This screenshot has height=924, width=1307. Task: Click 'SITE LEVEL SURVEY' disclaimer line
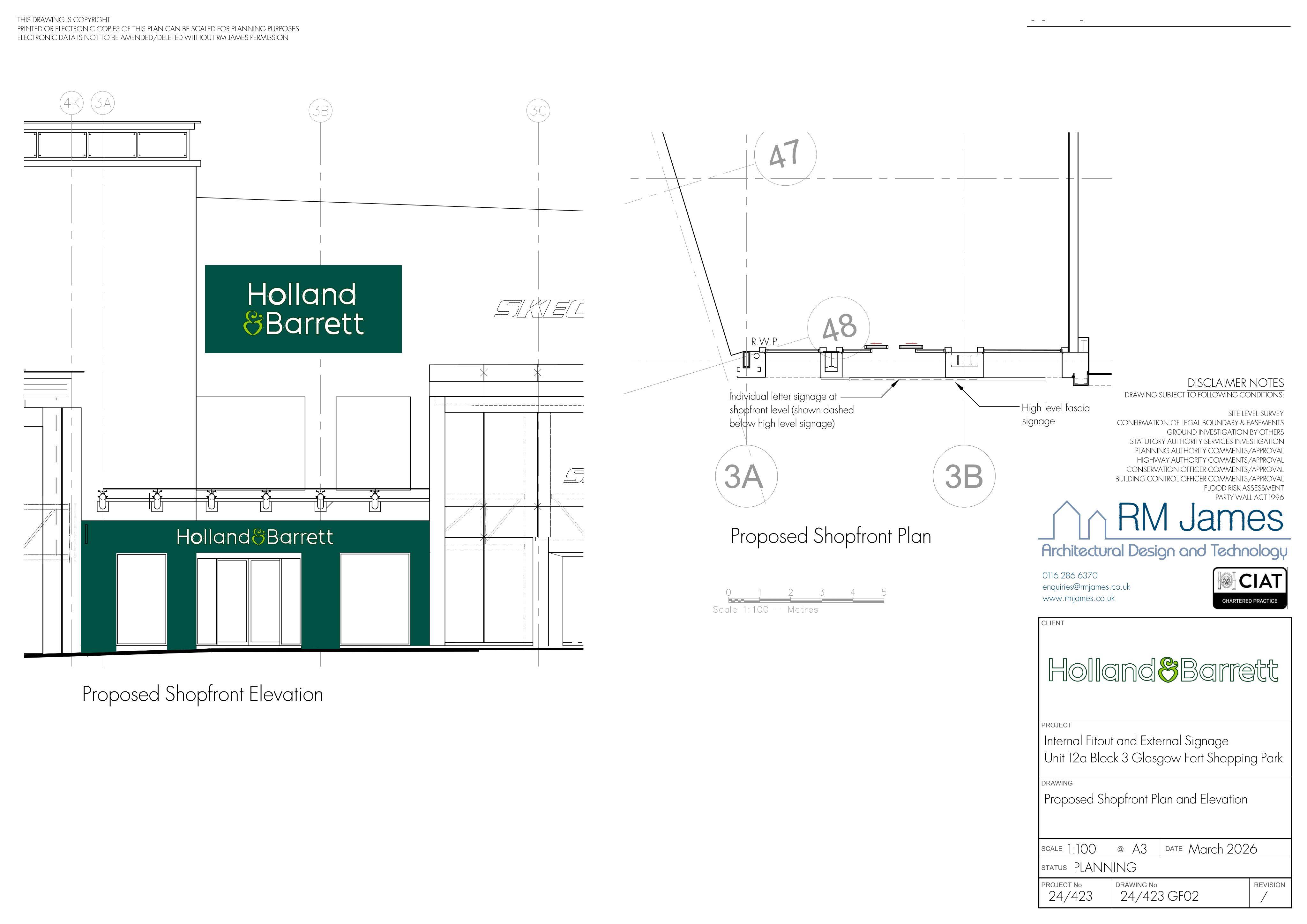coord(1255,413)
